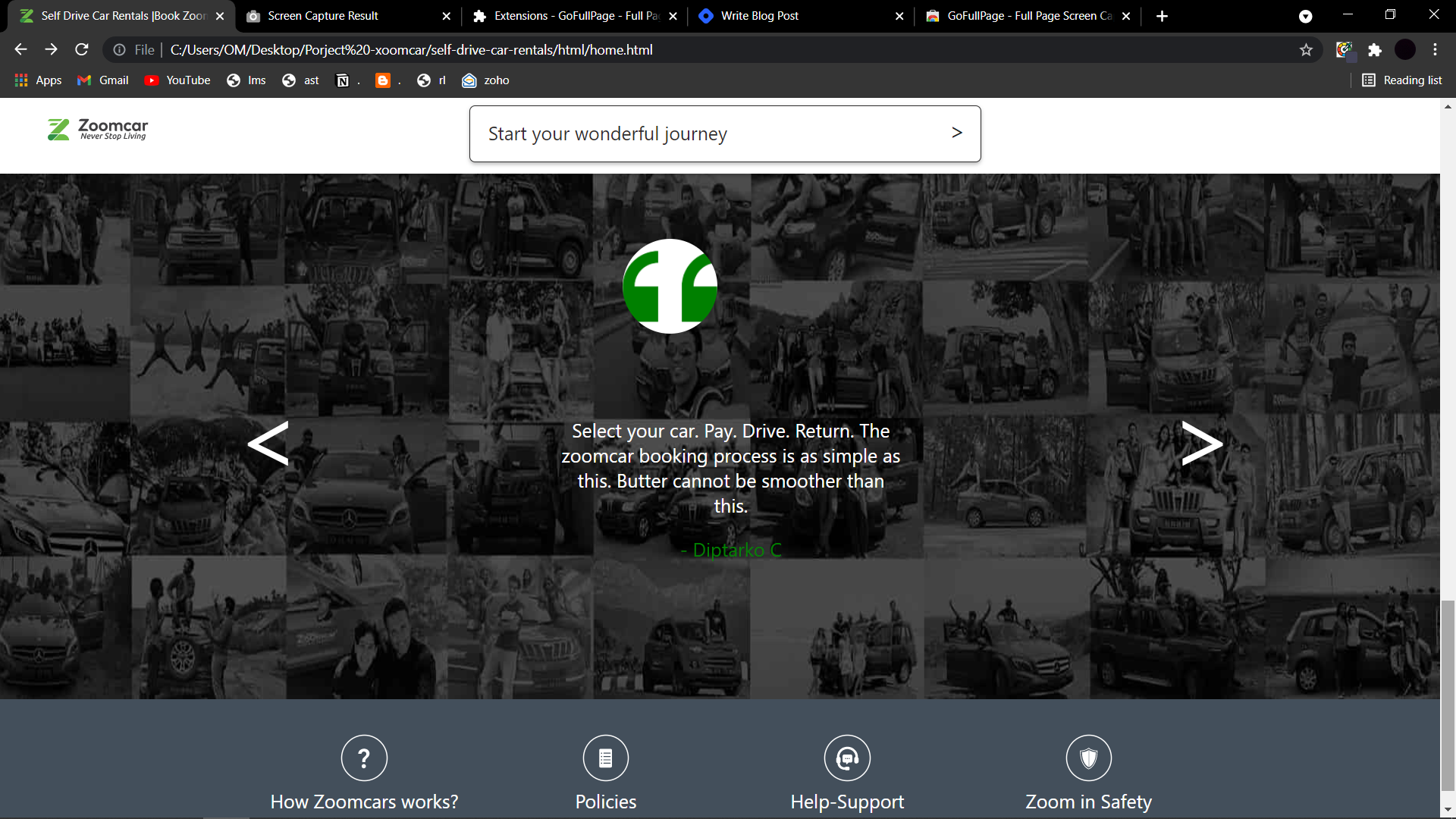Open the Policies document icon
Viewport: 1456px width, 819px height.
605,758
